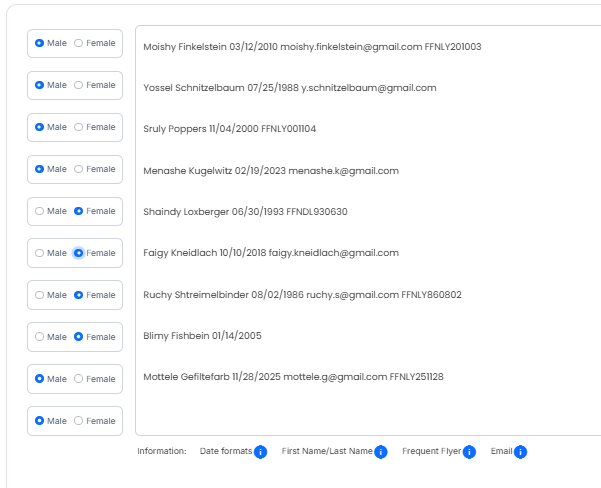Select Female for Moishy Finkelstein's row

point(78,43)
